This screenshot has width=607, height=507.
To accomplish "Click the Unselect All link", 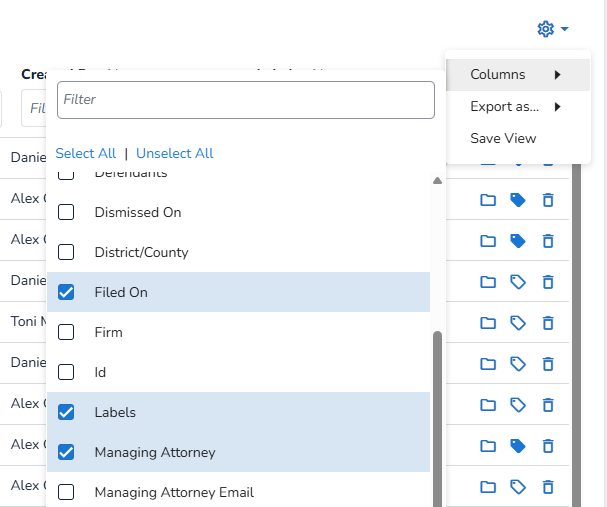I will point(175,153).
